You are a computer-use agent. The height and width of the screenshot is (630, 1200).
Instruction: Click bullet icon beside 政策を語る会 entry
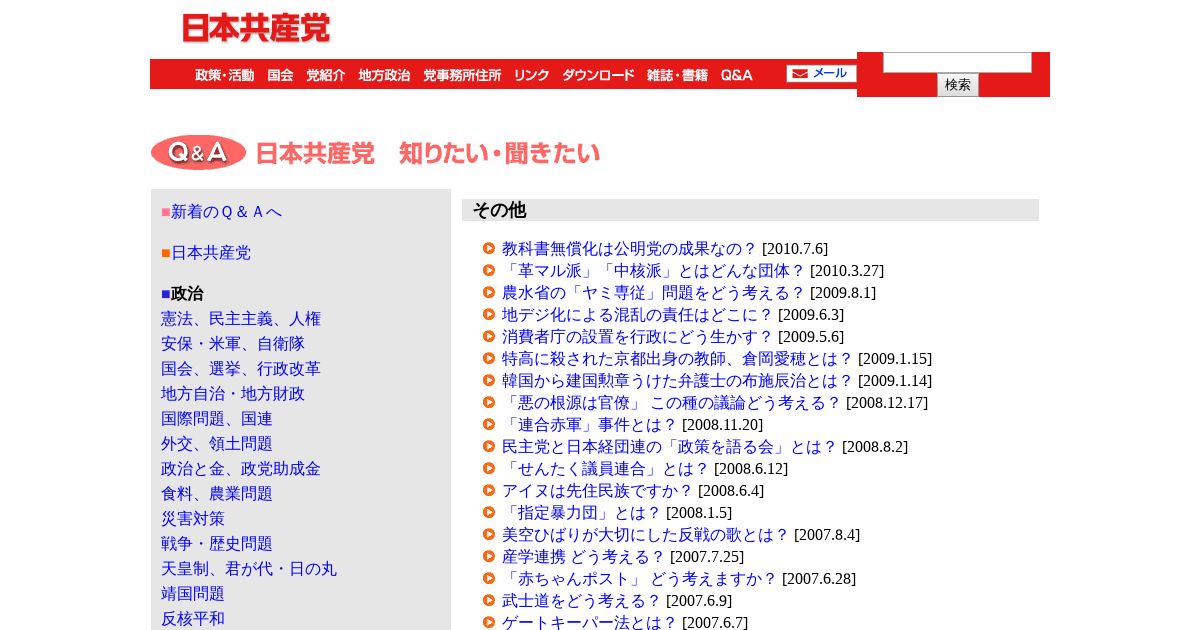click(489, 446)
